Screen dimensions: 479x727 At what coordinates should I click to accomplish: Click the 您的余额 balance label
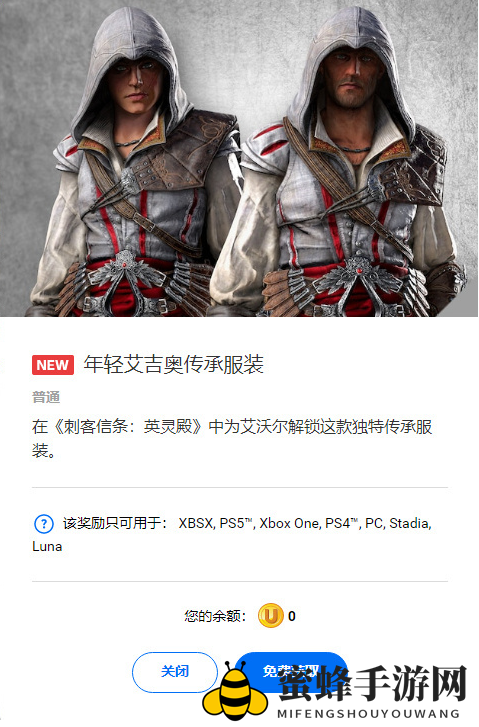tap(215, 616)
